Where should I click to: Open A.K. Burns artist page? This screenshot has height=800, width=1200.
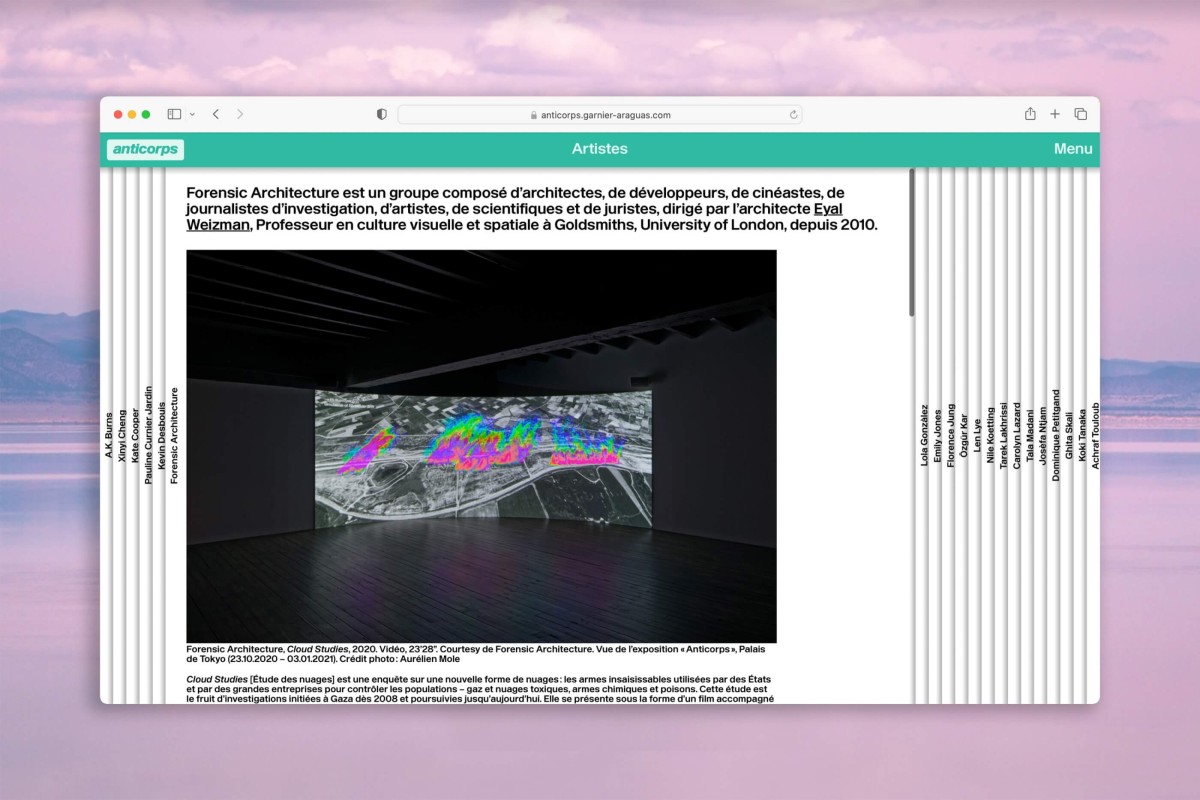click(x=110, y=435)
